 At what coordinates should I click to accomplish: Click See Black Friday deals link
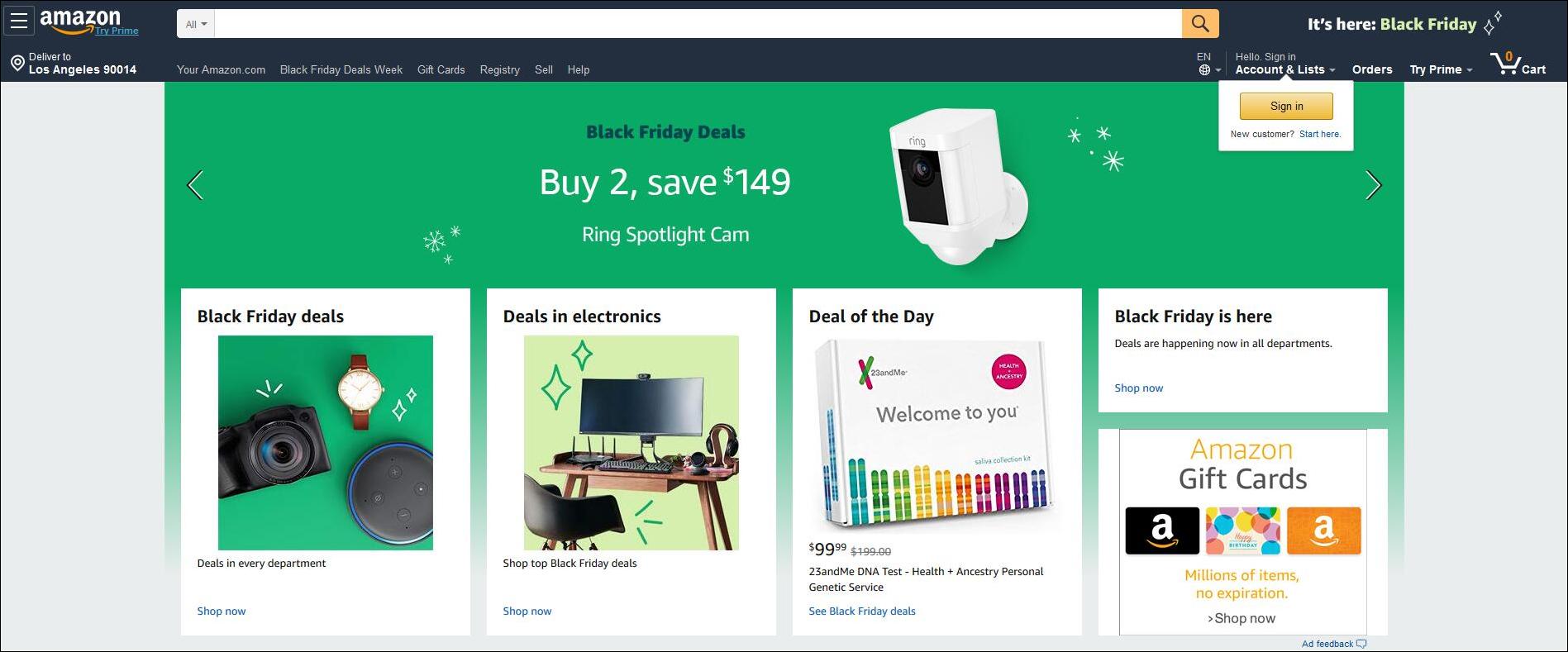[861, 612]
